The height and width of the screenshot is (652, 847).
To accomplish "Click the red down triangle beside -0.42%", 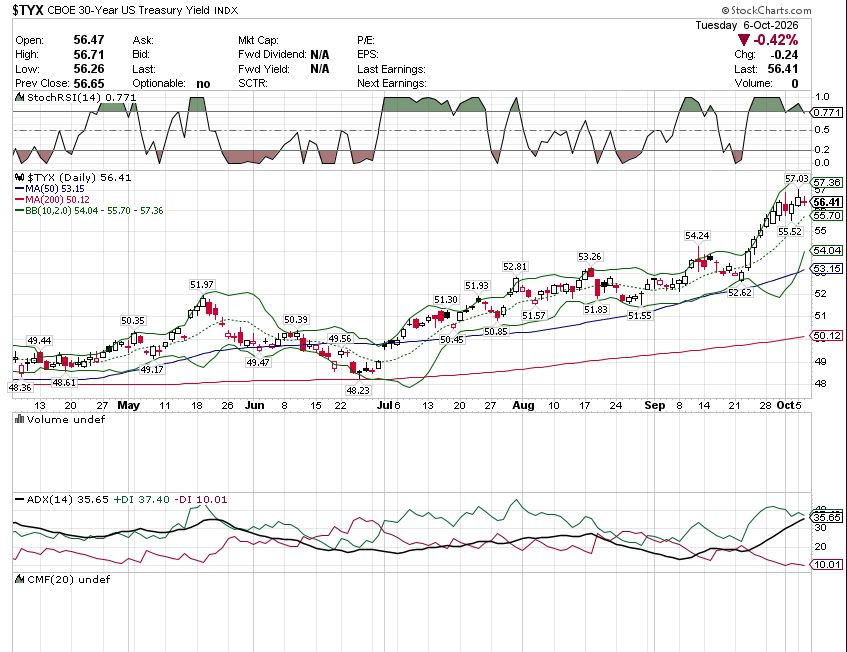I will (x=744, y=40).
